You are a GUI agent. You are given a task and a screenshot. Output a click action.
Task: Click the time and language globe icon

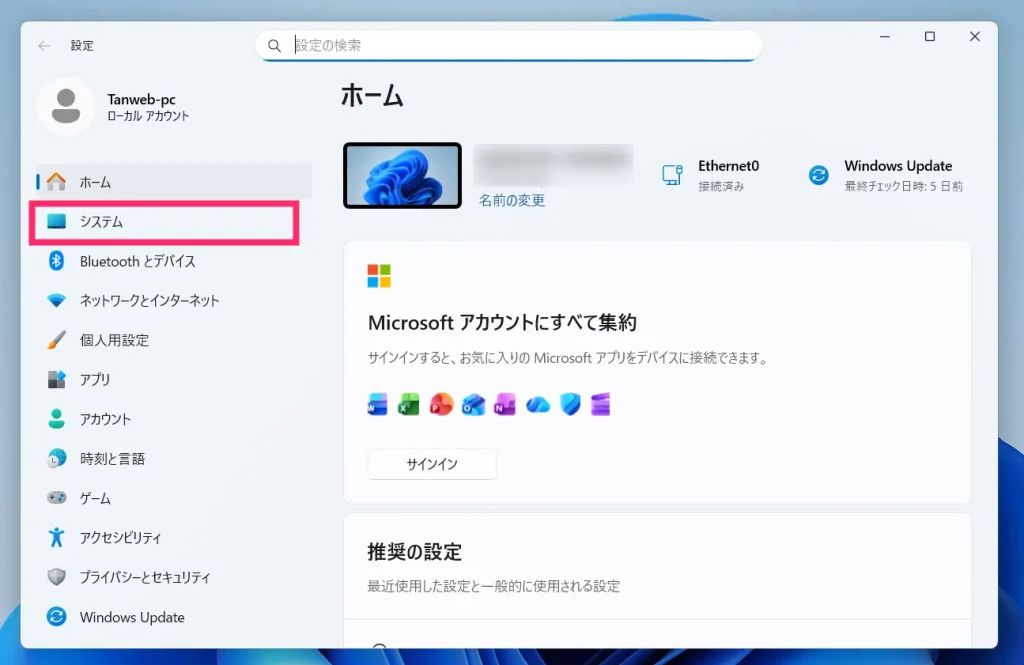click(56, 459)
